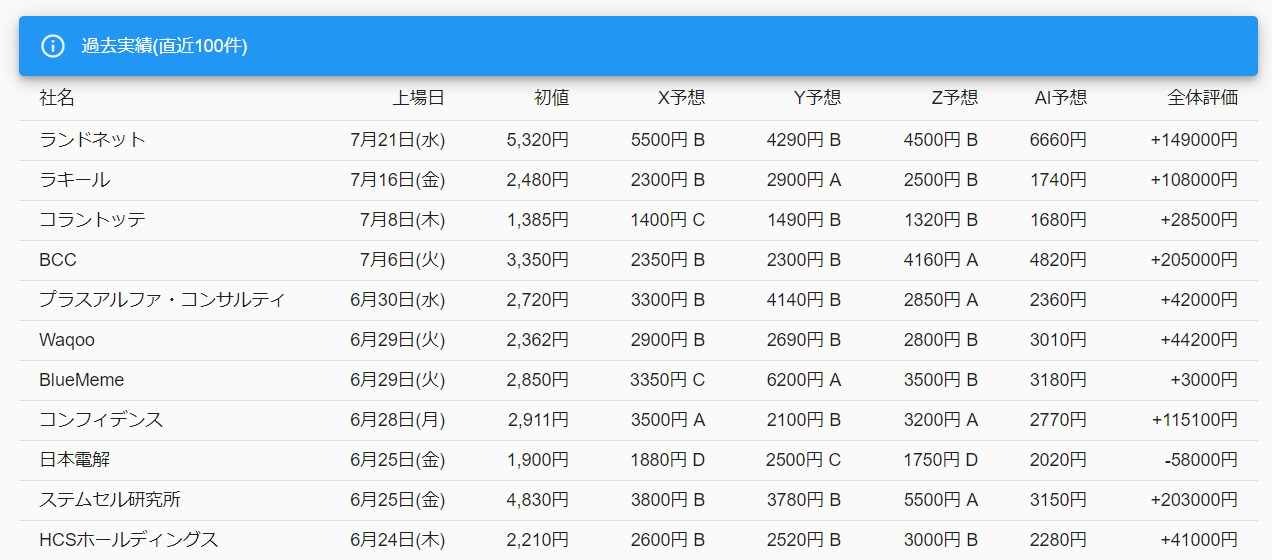The height and width of the screenshot is (560, 1272).
Task: Click the AI予想 column header
Action: 1060,98
